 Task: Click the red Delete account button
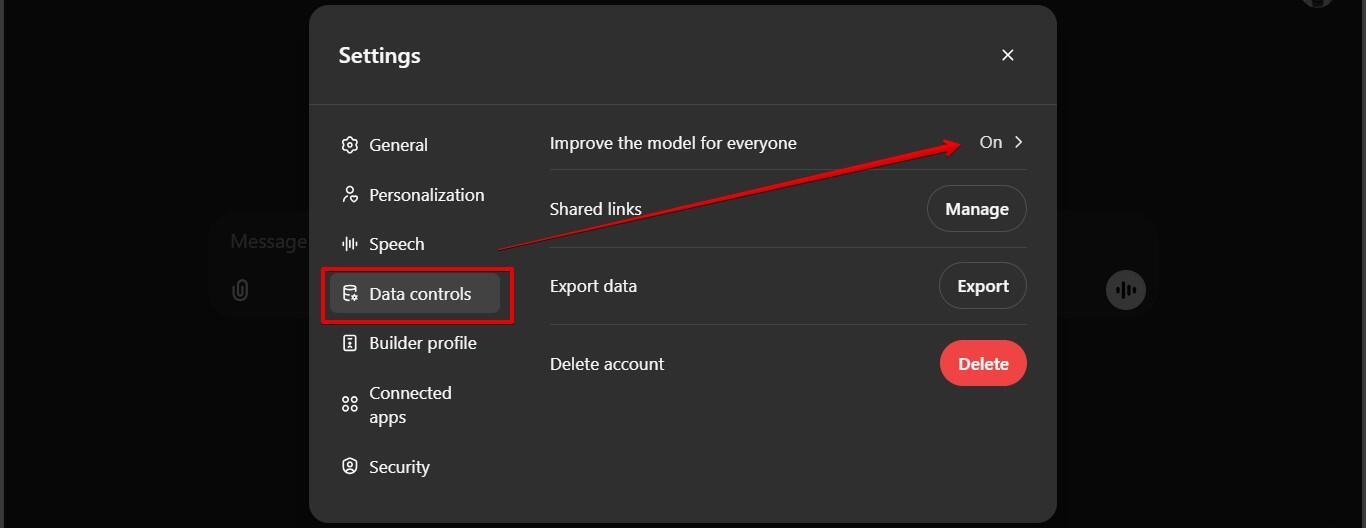point(982,364)
